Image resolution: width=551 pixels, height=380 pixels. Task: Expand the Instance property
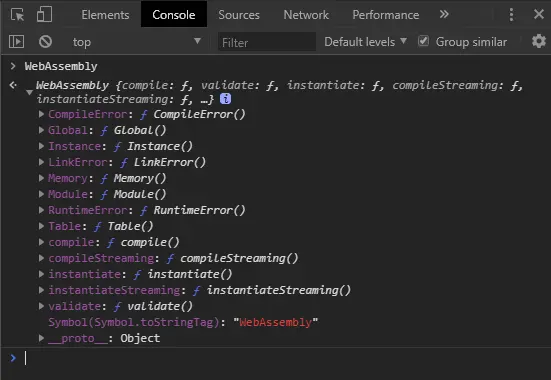[x=41, y=146]
